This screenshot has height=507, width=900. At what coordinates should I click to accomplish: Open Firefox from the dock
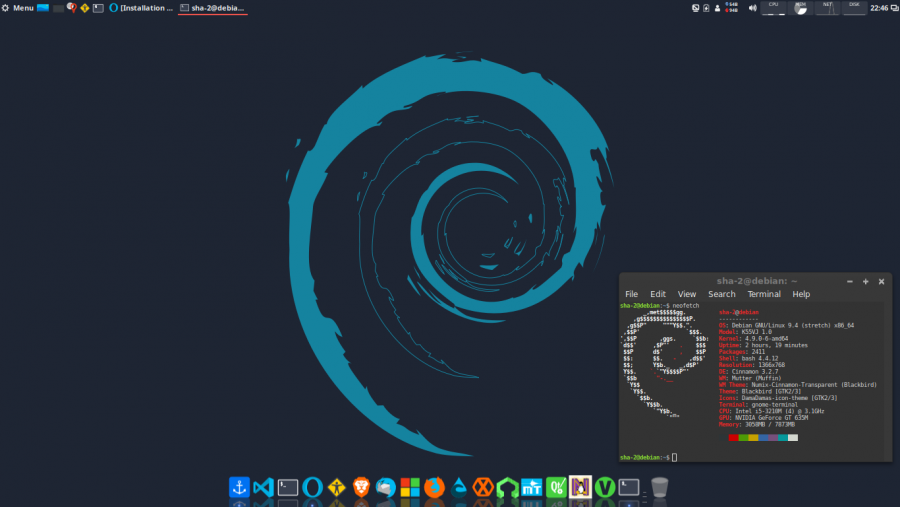434,487
